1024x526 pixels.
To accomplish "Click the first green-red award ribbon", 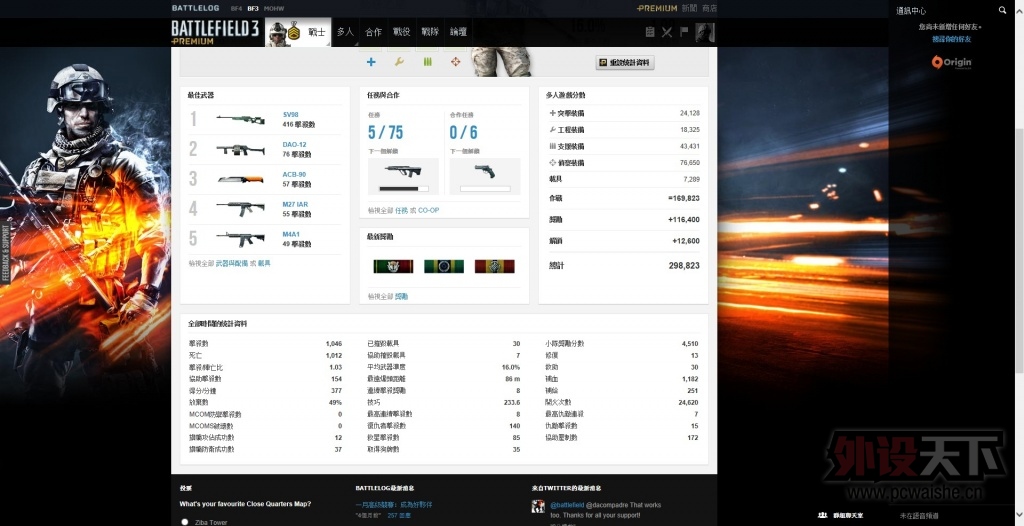I will point(393,266).
